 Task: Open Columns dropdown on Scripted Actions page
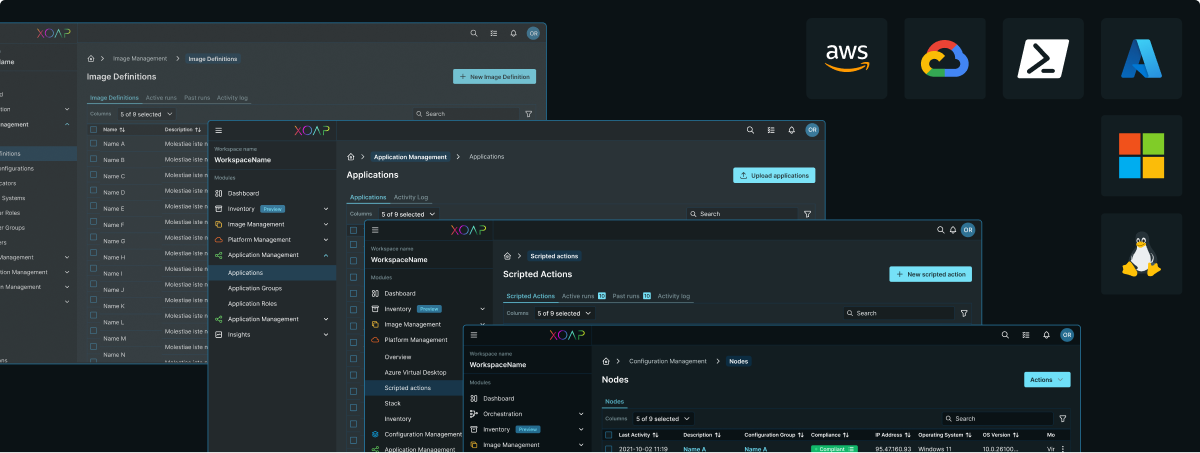[x=564, y=313]
